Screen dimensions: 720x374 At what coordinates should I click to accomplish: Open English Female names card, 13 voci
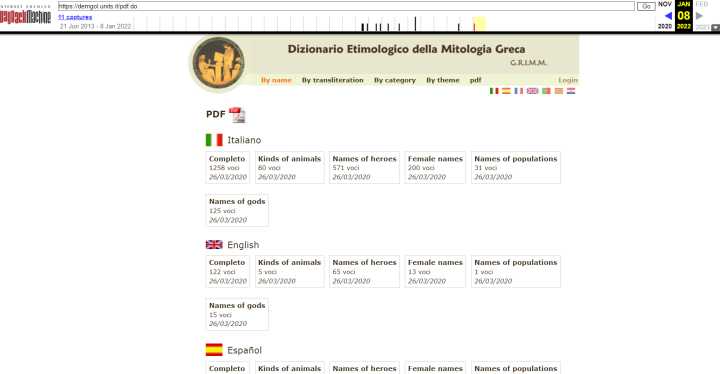(x=435, y=272)
